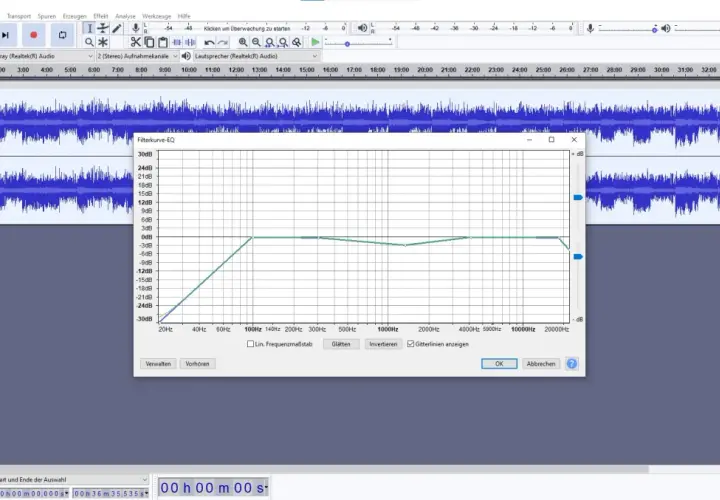Viewport: 720px width, 500px height.
Task: Open help with the blue question icon
Action: [572, 364]
